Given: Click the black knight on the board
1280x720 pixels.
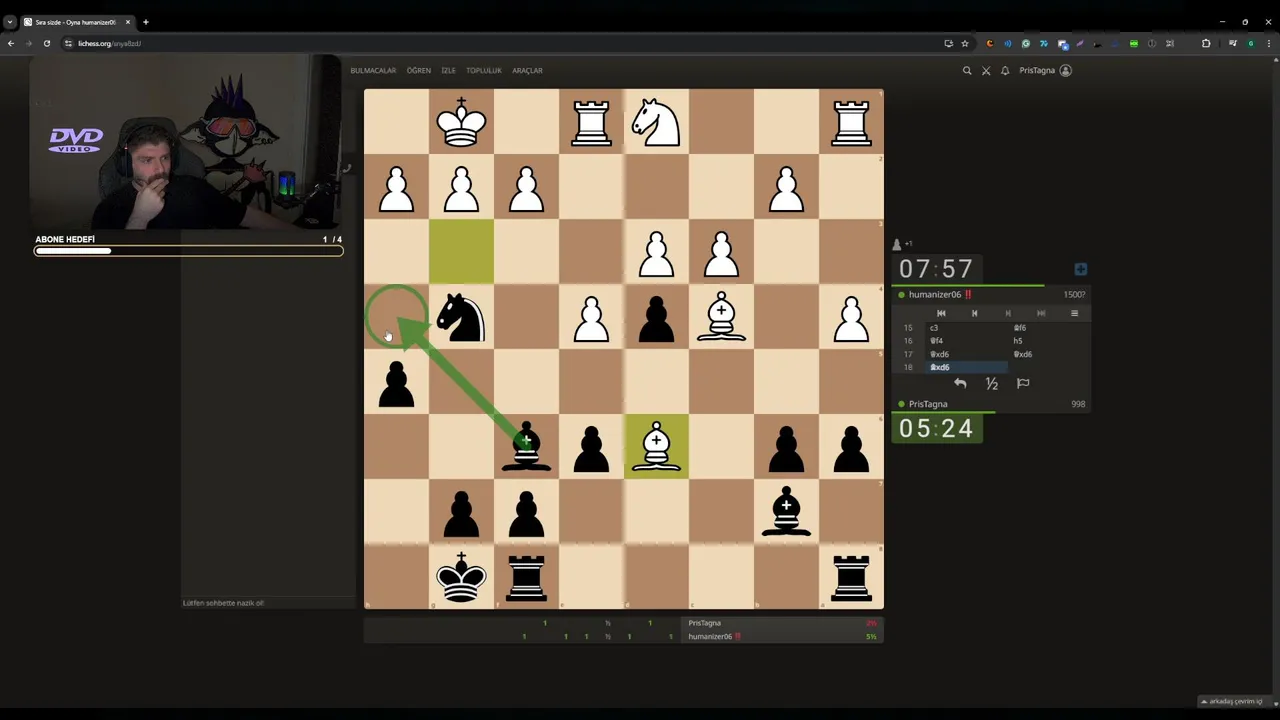Looking at the screenshot, I should coord(461,317).
